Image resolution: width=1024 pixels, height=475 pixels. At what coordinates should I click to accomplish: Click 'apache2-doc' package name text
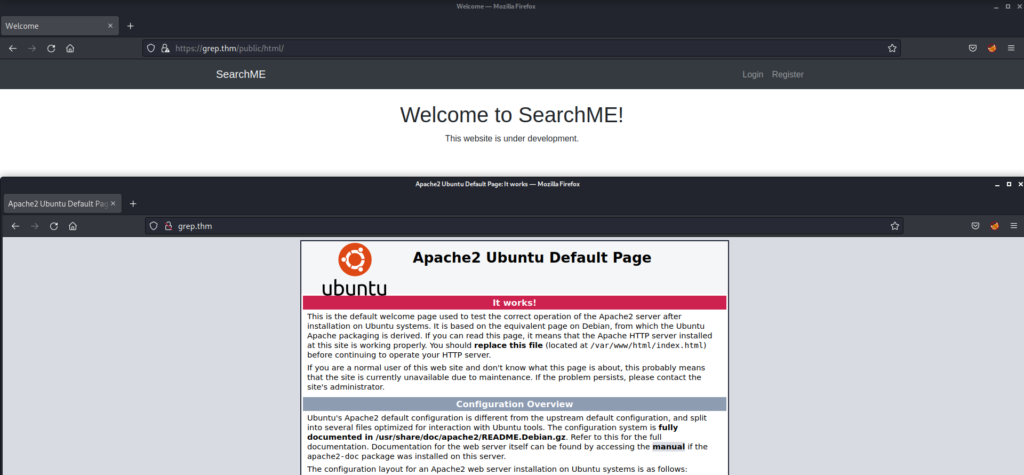click(x=332, y=457)
